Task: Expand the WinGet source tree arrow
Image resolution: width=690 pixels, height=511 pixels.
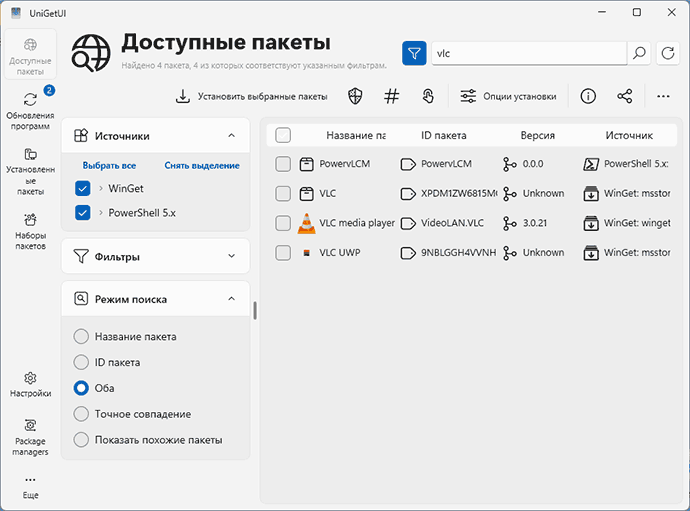Action: tap(100, 188)
